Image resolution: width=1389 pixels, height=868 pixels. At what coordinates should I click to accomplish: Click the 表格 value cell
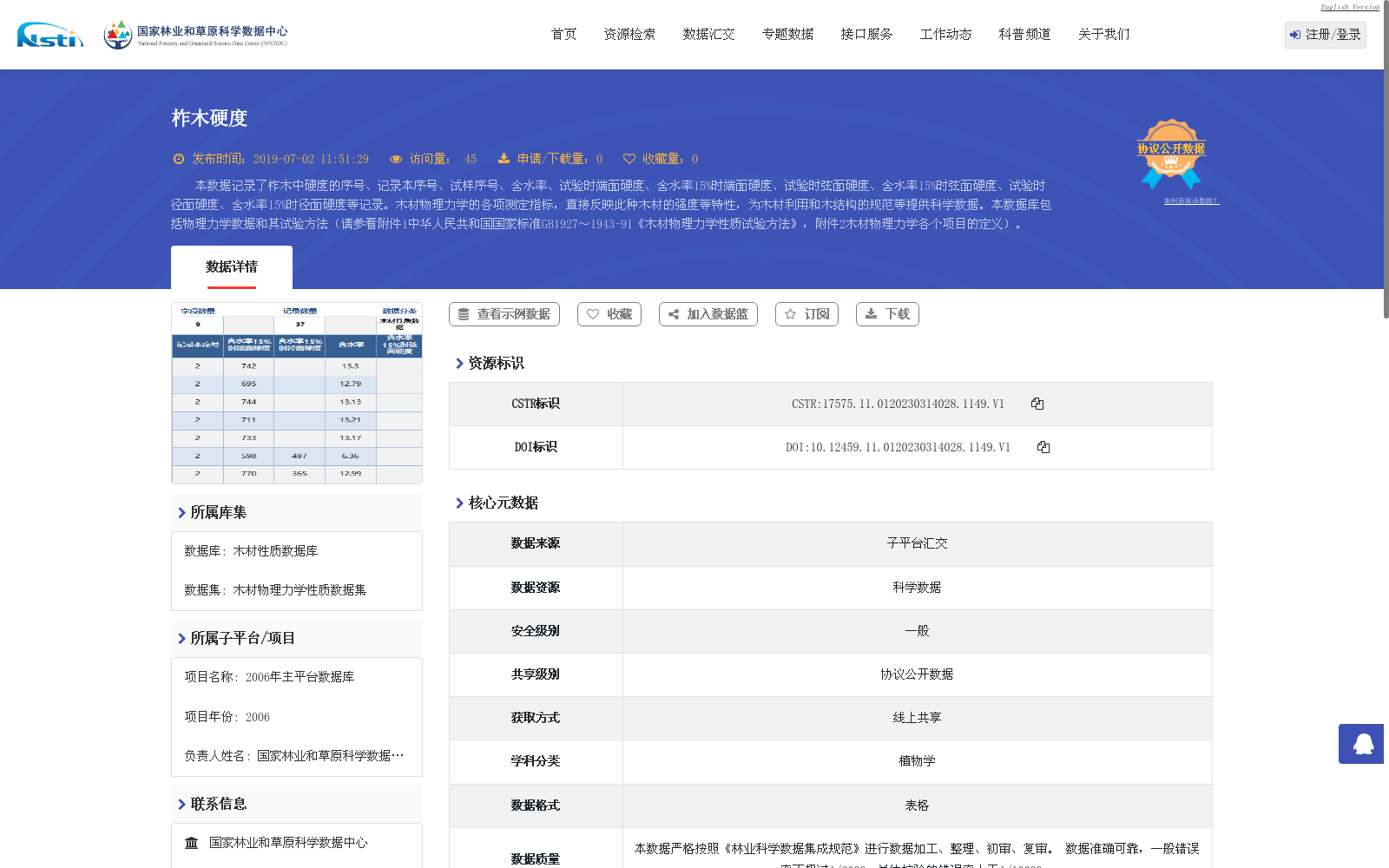pos(918,806)
